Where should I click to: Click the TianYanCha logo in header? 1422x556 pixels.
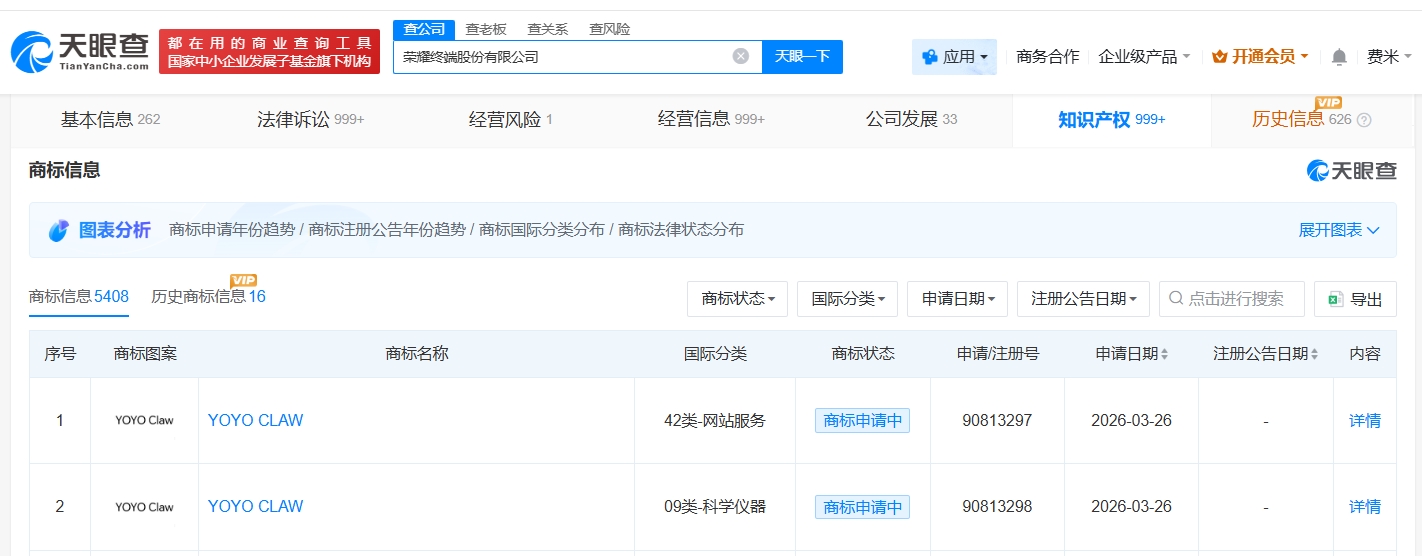[x=80, y=51]
